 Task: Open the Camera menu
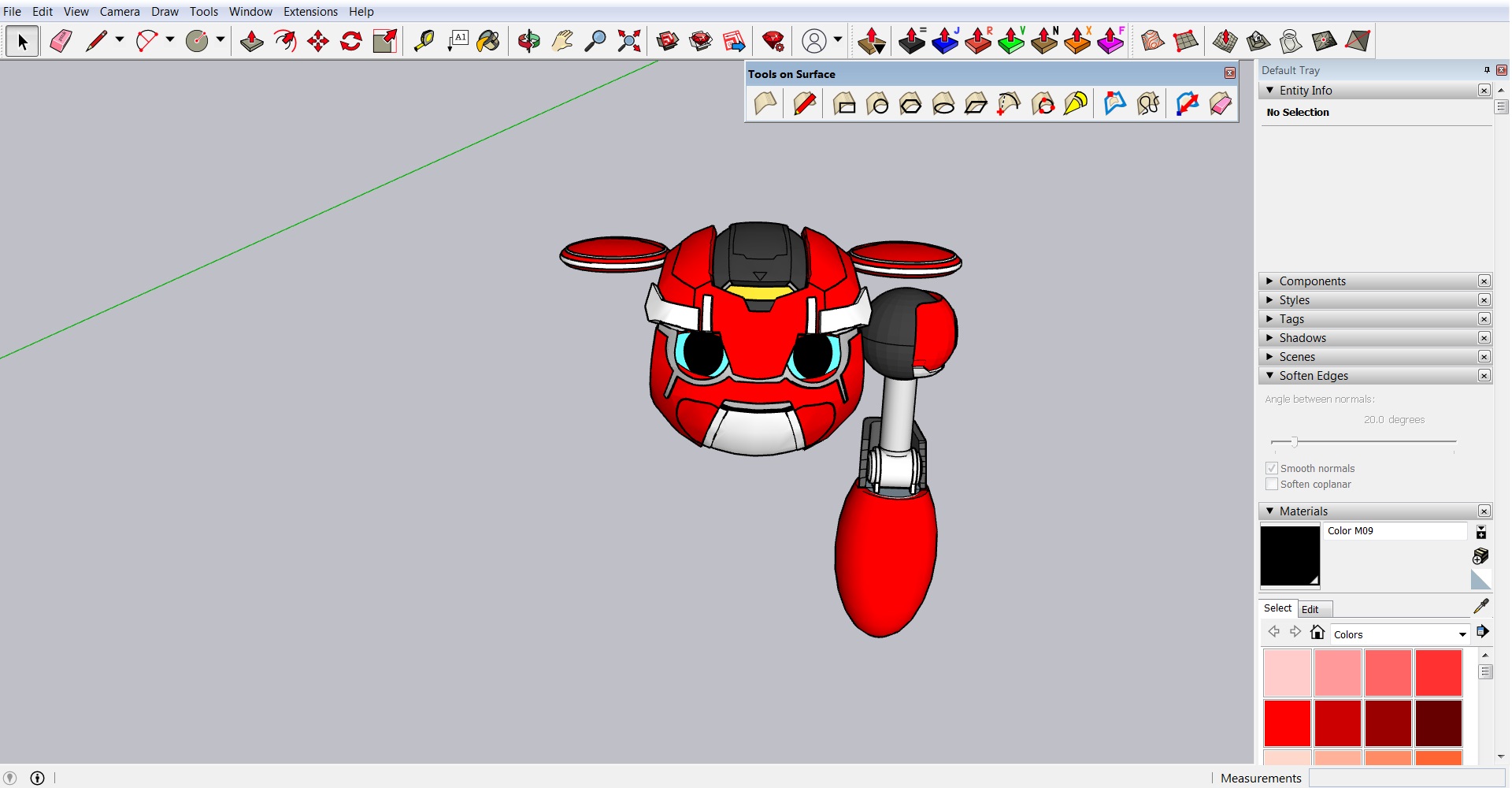click(x=120, y=12)
